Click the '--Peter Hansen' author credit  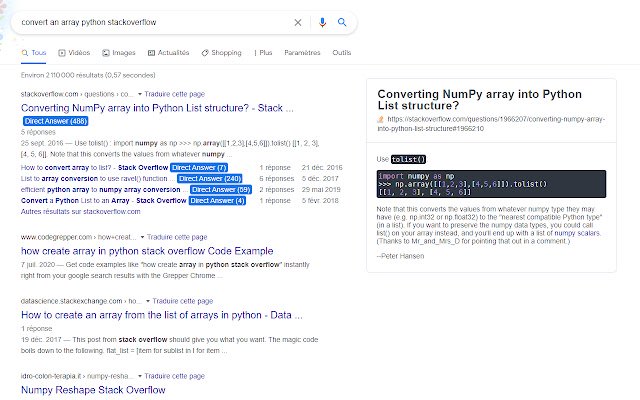(400, 256)
